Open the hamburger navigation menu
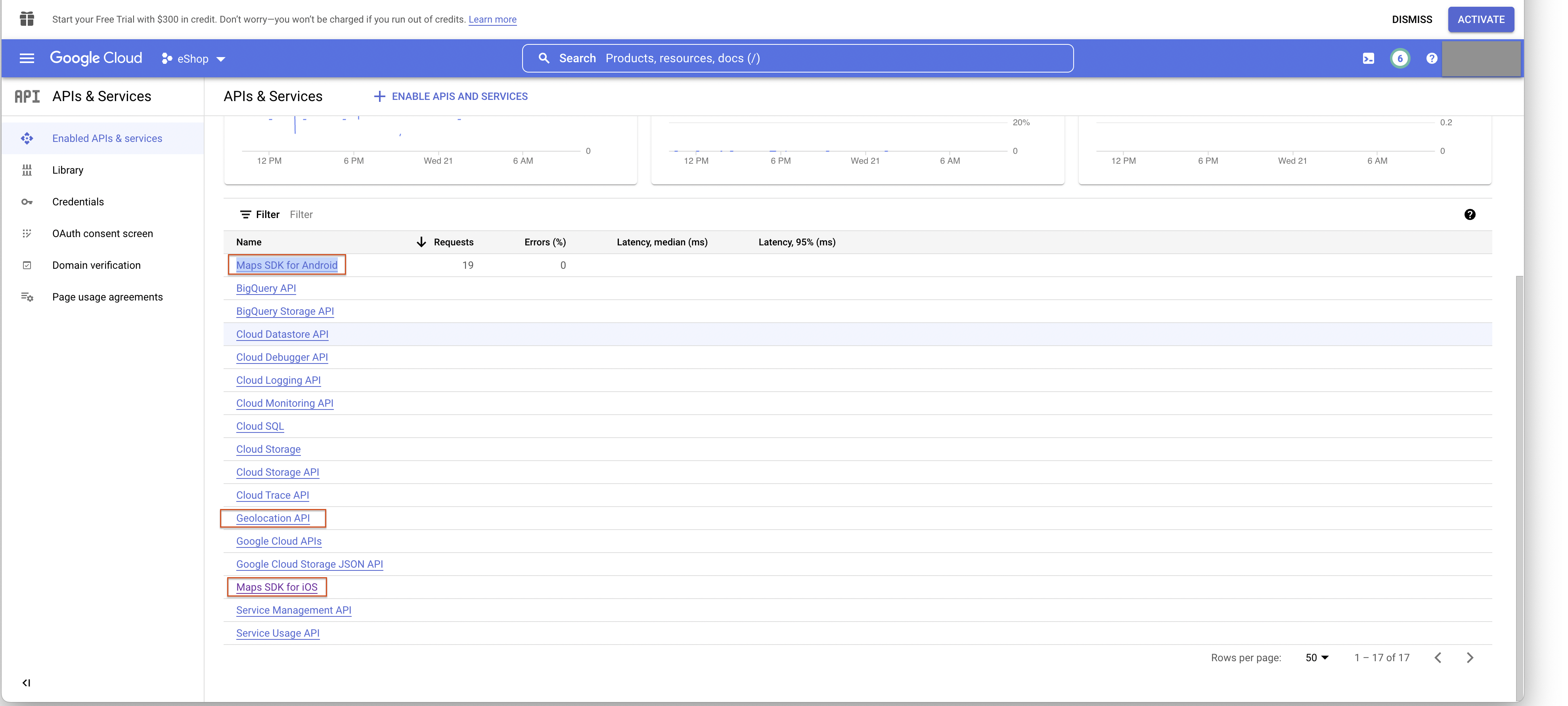Image resolution: width=1568 pixels, height=706 pixels. pos(27,58)
